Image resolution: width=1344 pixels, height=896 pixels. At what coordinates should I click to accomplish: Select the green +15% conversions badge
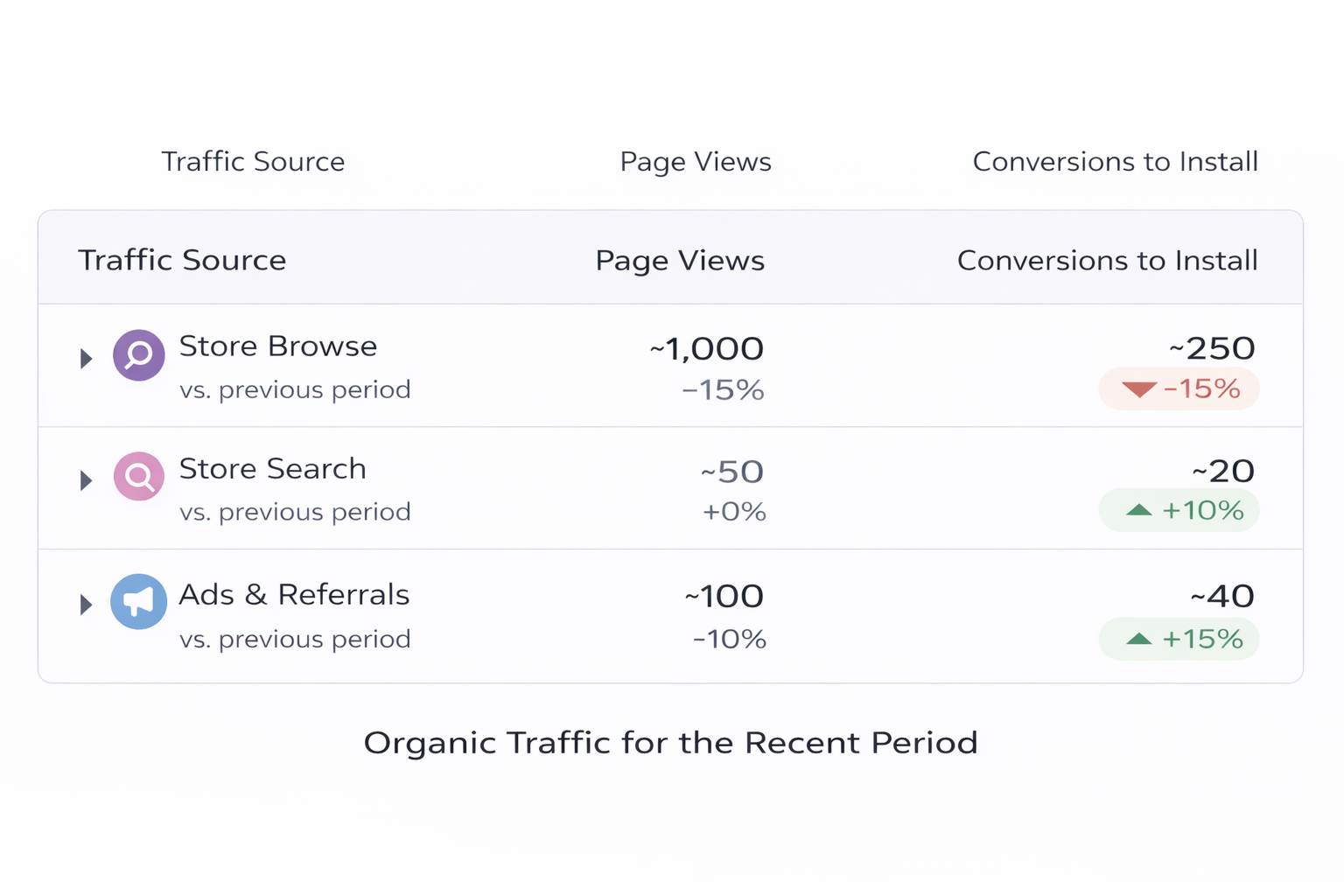tap(1179, 639)
